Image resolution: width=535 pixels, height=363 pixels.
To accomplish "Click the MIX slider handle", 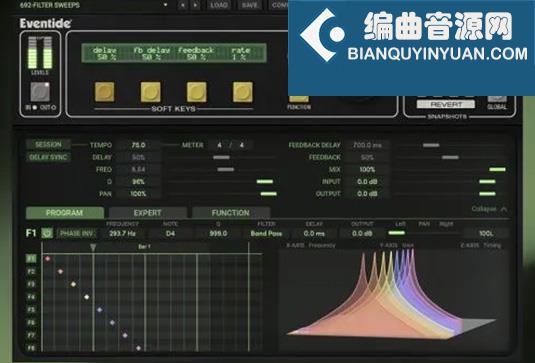I will point(497,169).
